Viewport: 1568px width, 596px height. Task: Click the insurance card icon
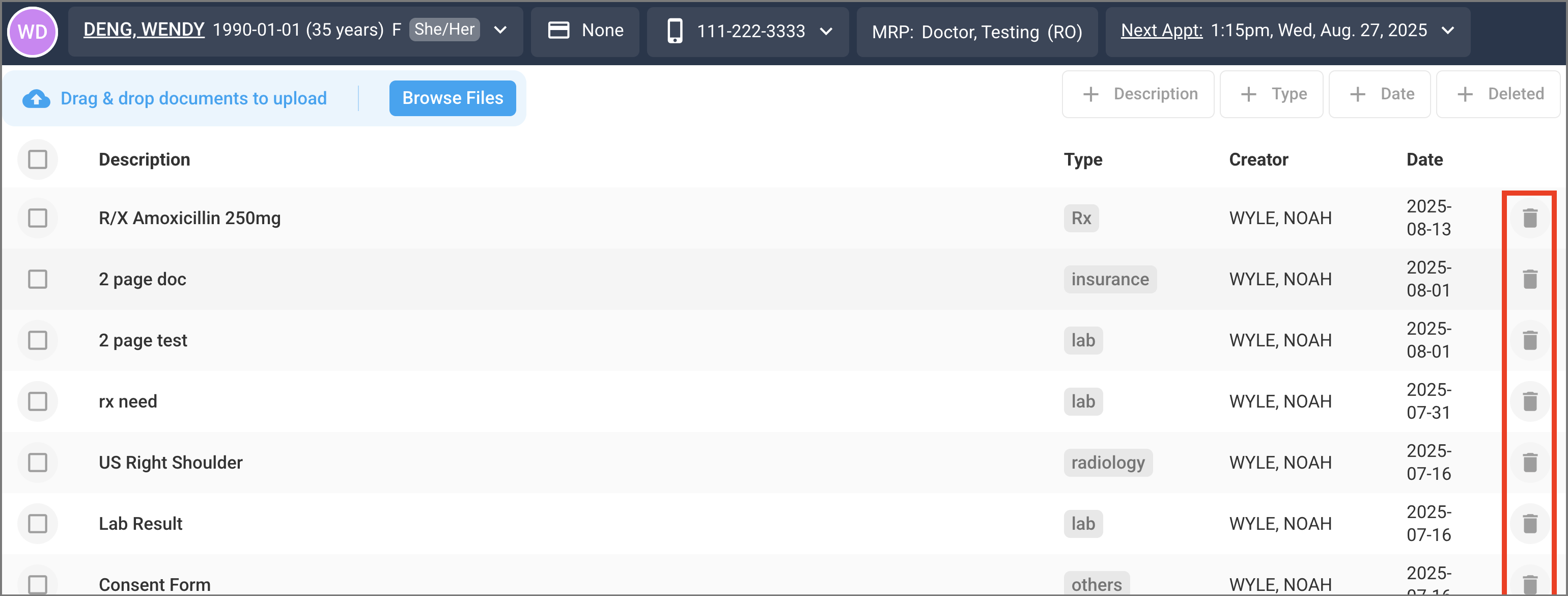click(x=558, y=31)
